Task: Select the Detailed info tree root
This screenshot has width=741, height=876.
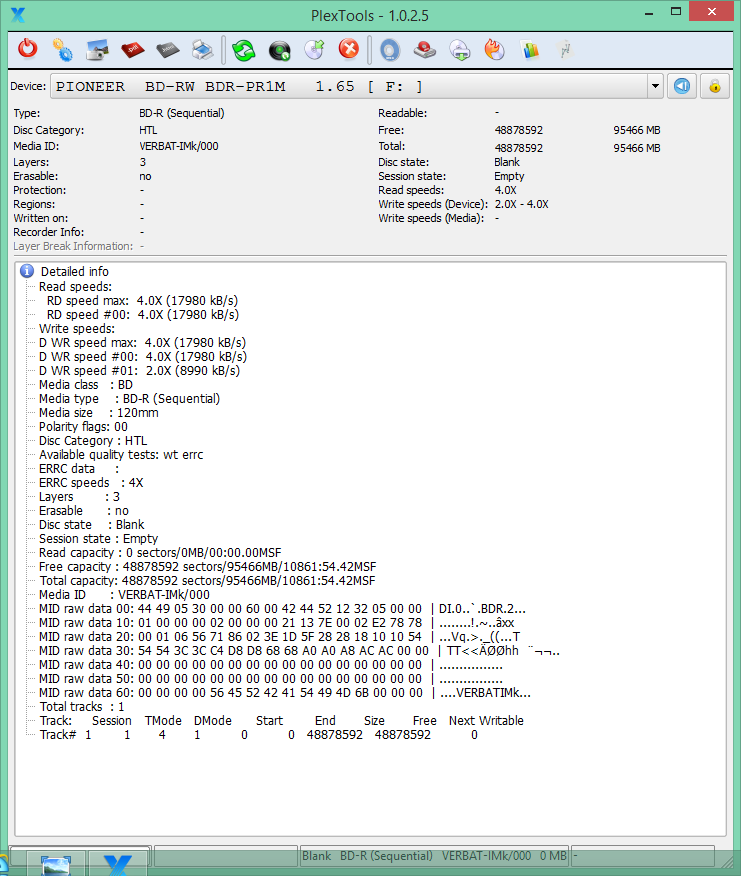Action: (74, 272)
